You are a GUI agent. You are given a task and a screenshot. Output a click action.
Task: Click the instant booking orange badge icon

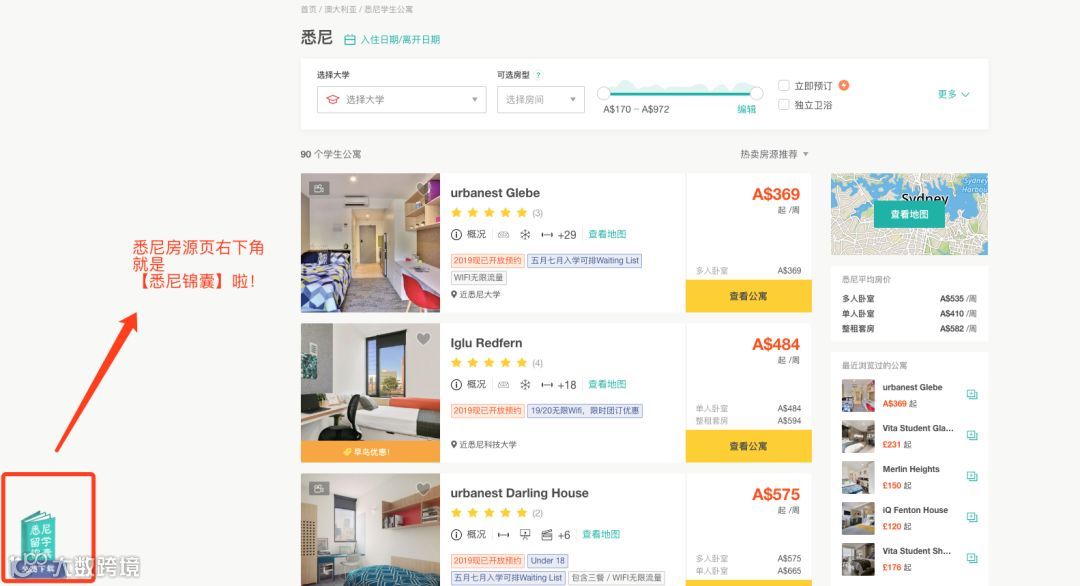coord(844,85)
